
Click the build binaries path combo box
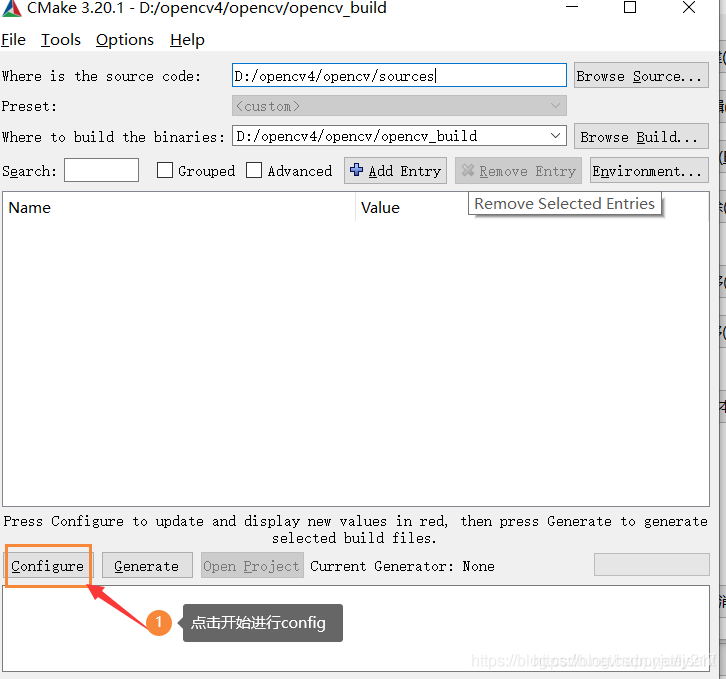point(399,136)
